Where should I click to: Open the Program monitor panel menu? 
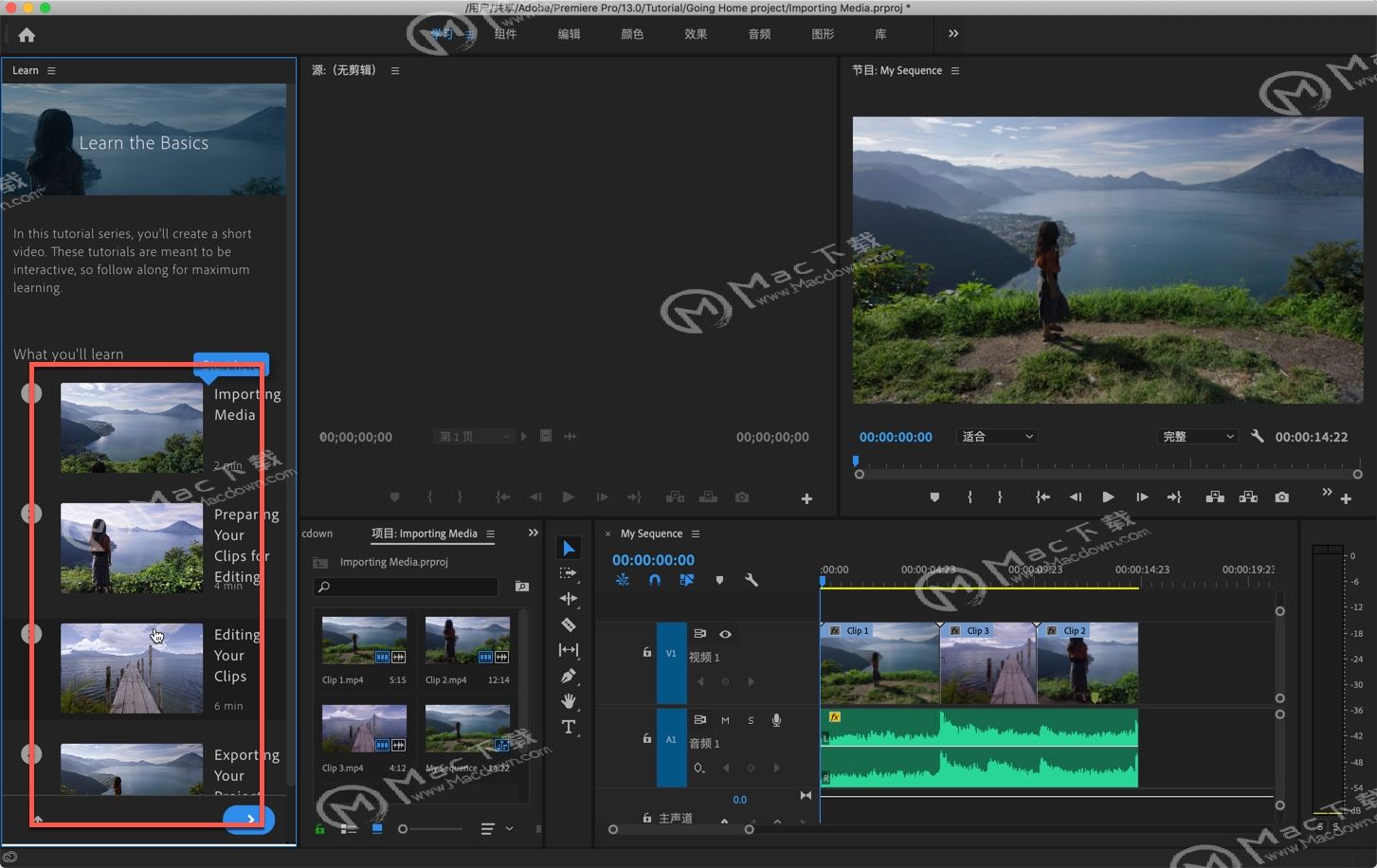click(x=955, y=71)
